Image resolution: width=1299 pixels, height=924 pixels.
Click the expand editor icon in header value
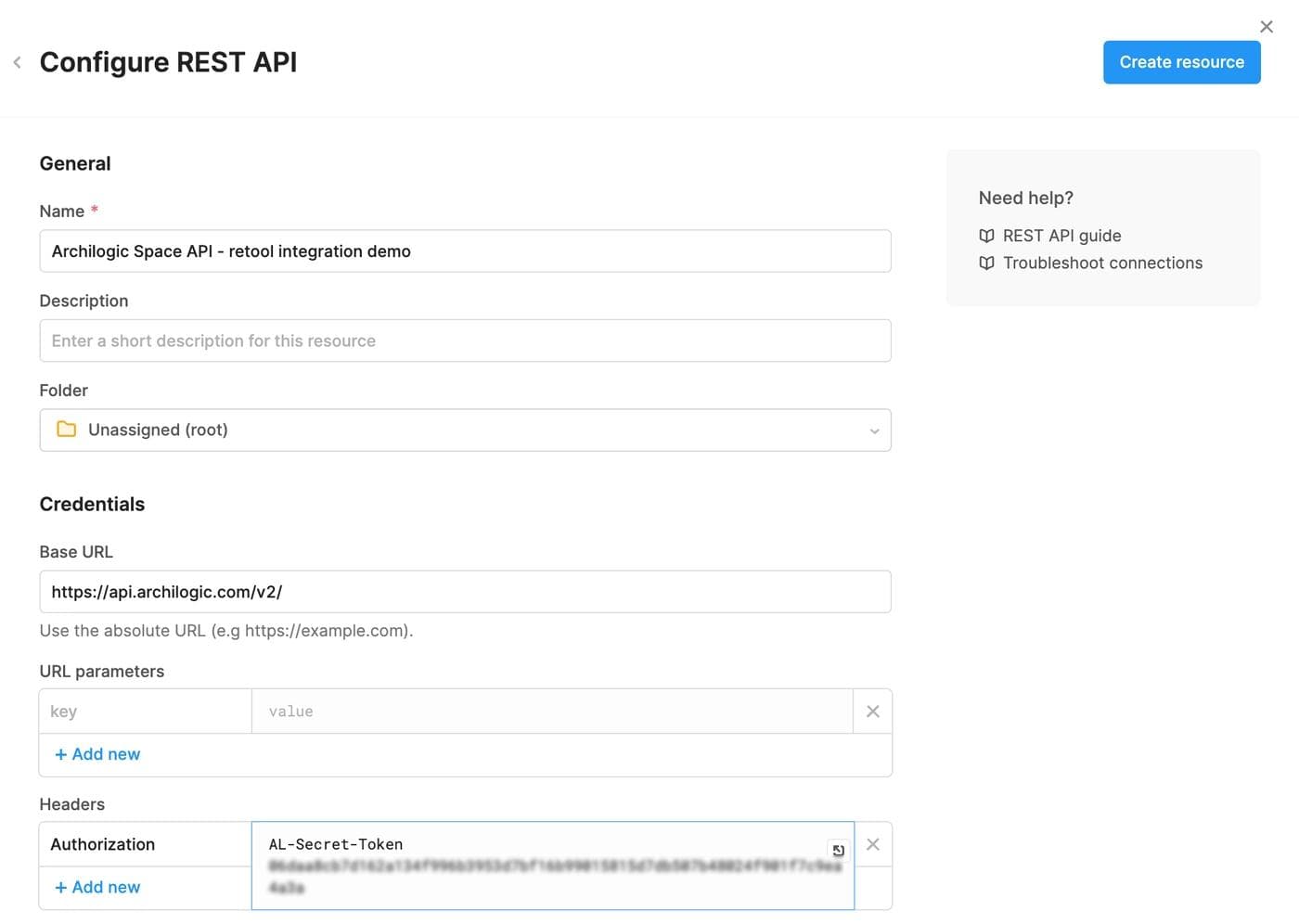838,850
